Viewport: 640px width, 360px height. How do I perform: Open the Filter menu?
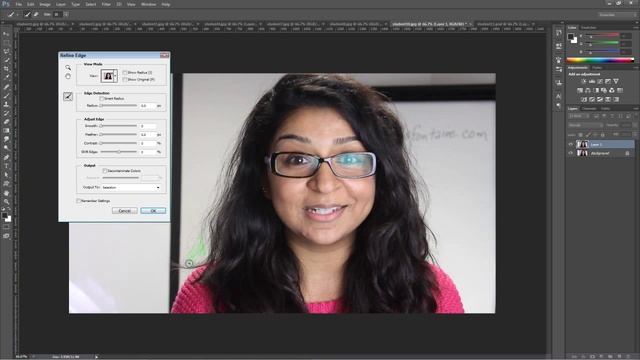pos(106,4)
